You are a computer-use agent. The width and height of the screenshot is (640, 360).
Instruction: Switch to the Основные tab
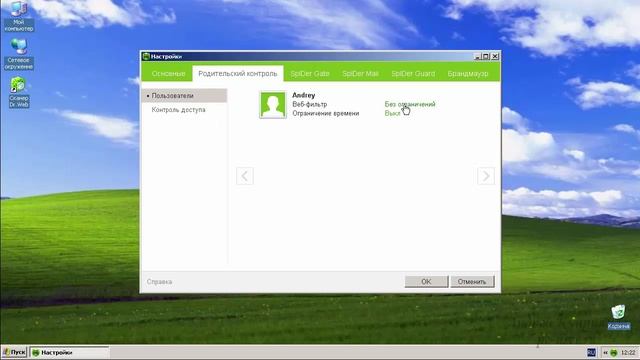[x=168, y=74]
